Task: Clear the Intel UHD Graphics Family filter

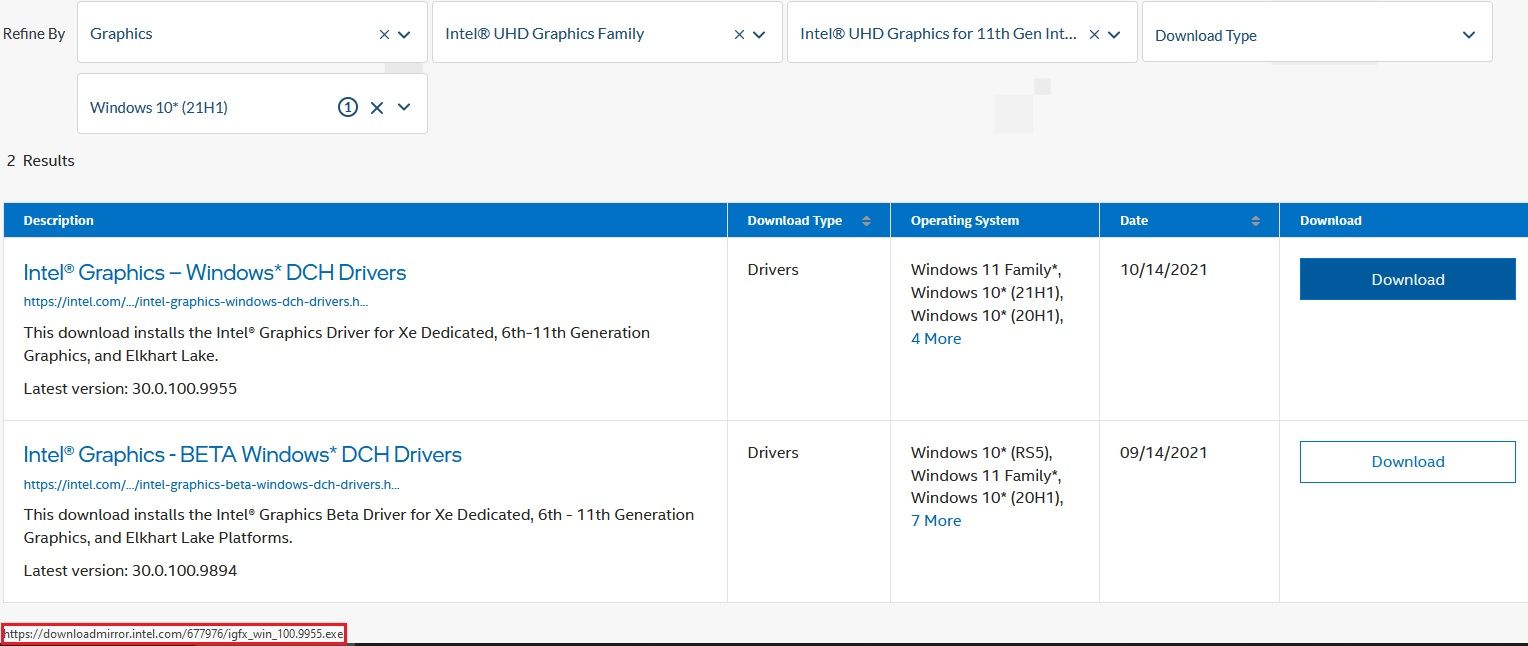Action: click(x=739, y=33)
